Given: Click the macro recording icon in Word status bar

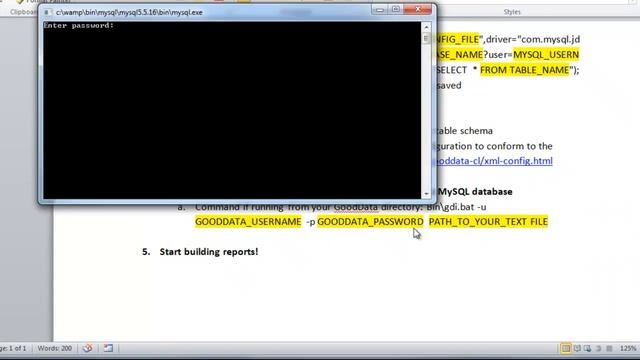Looking at the screenshot, I should point(108,348).
